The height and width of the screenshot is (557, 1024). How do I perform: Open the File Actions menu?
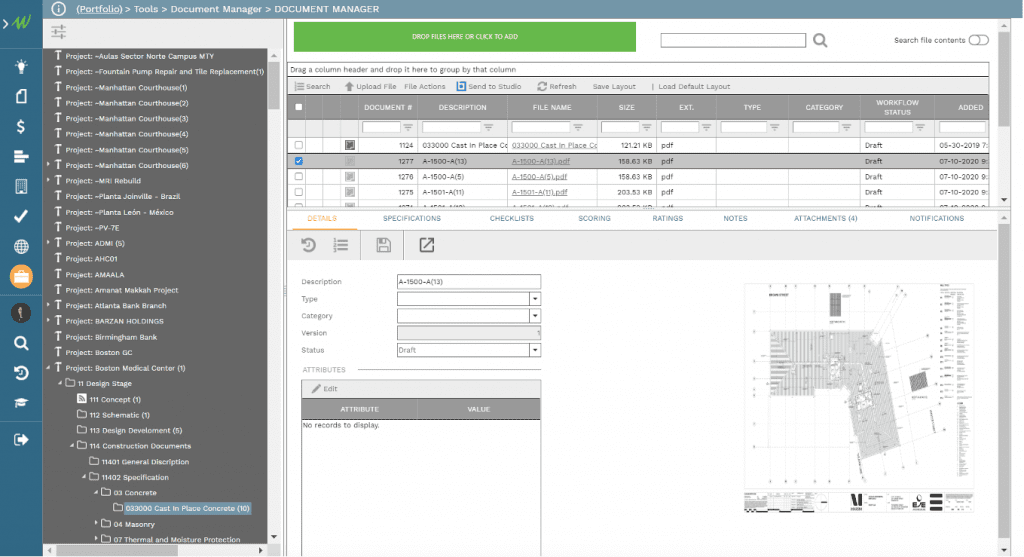point(424,86)
